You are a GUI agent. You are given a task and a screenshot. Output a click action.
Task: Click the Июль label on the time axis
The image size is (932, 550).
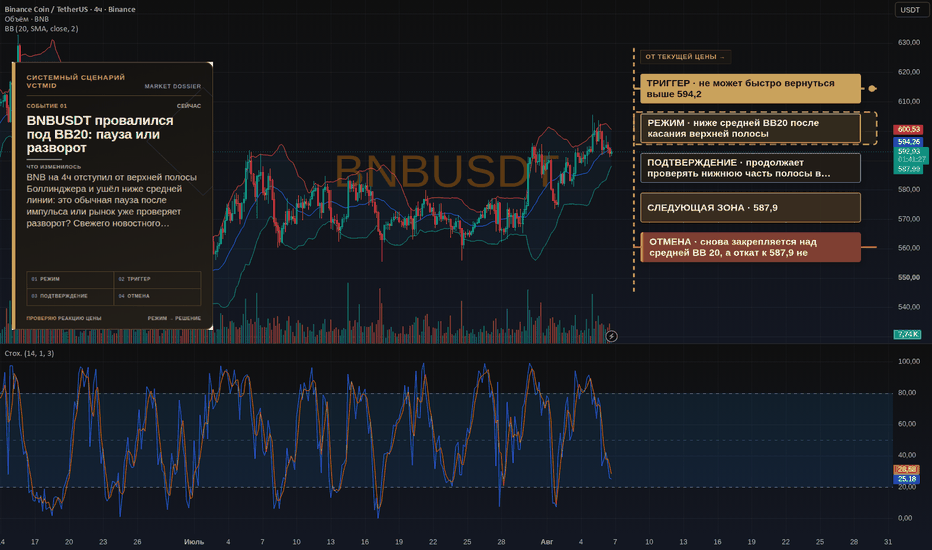(194, 542)
